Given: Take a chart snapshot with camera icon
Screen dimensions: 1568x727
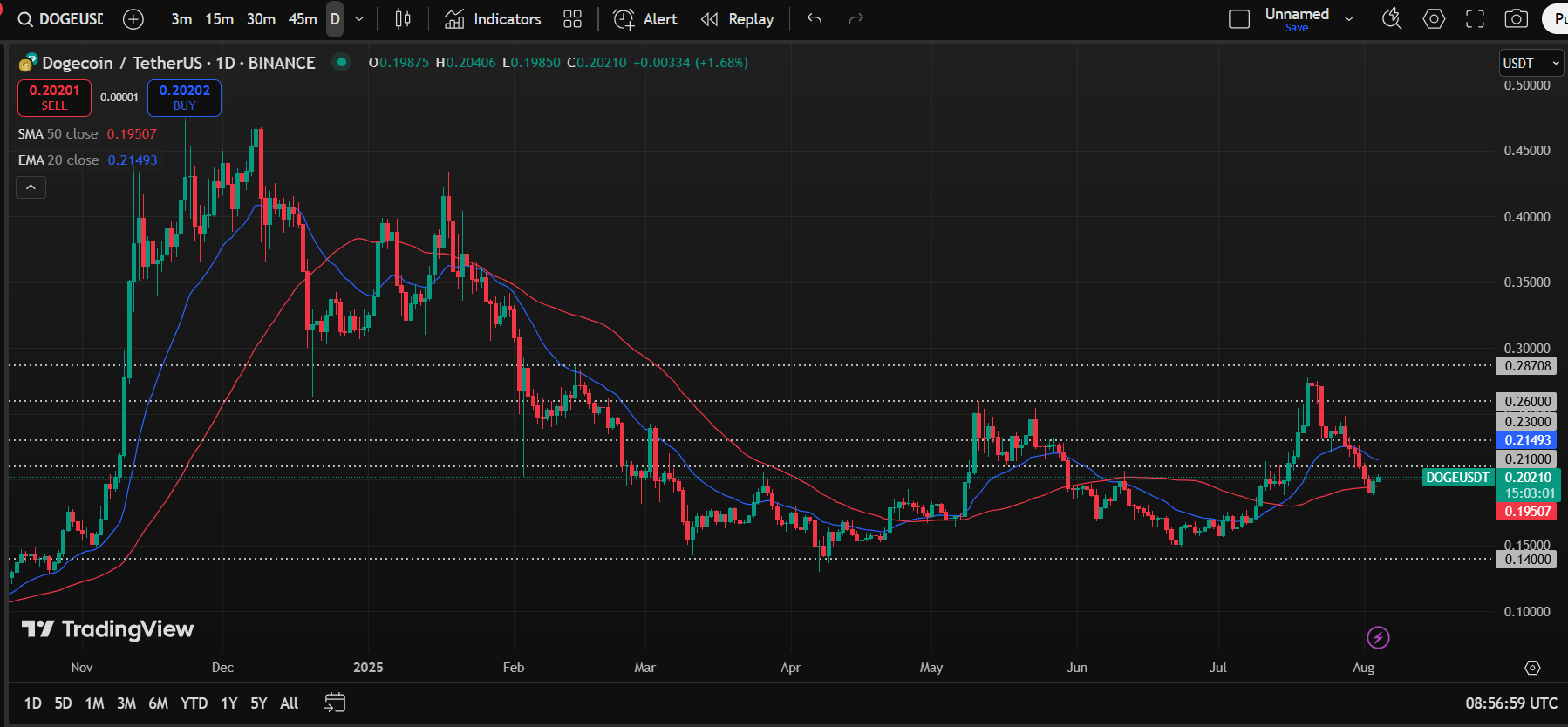Looking at the screenshot, I should tap(1517, 19).
